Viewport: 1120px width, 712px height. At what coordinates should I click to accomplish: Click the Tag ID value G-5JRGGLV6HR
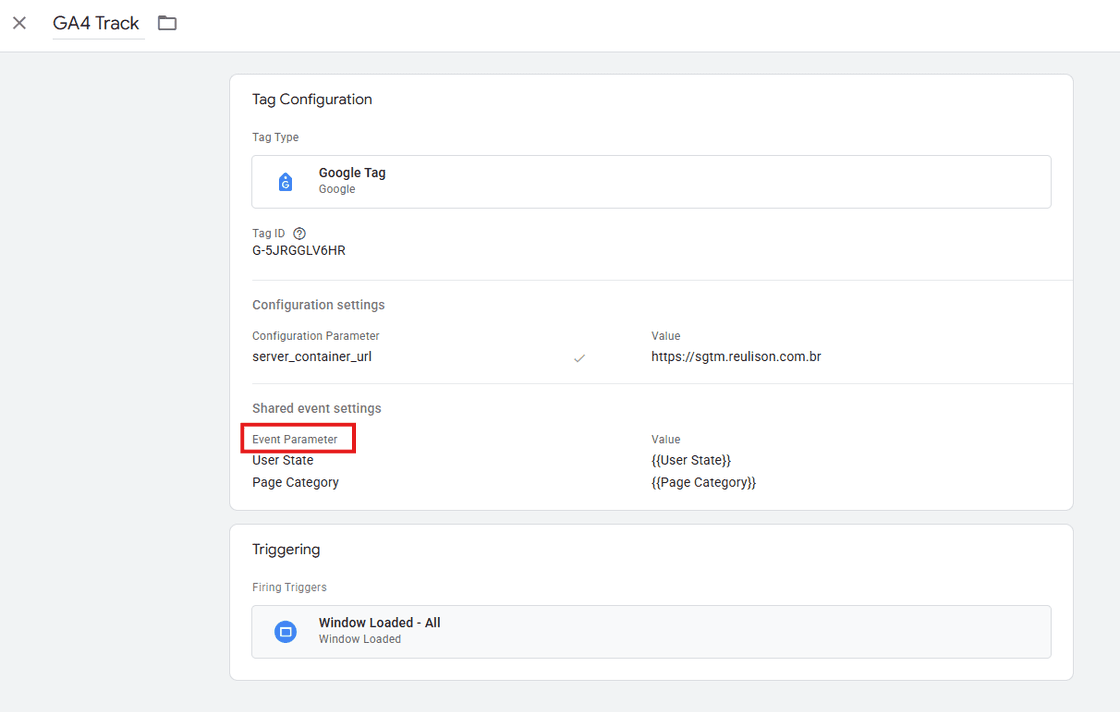pyautogui.click(x=299, y=251)
